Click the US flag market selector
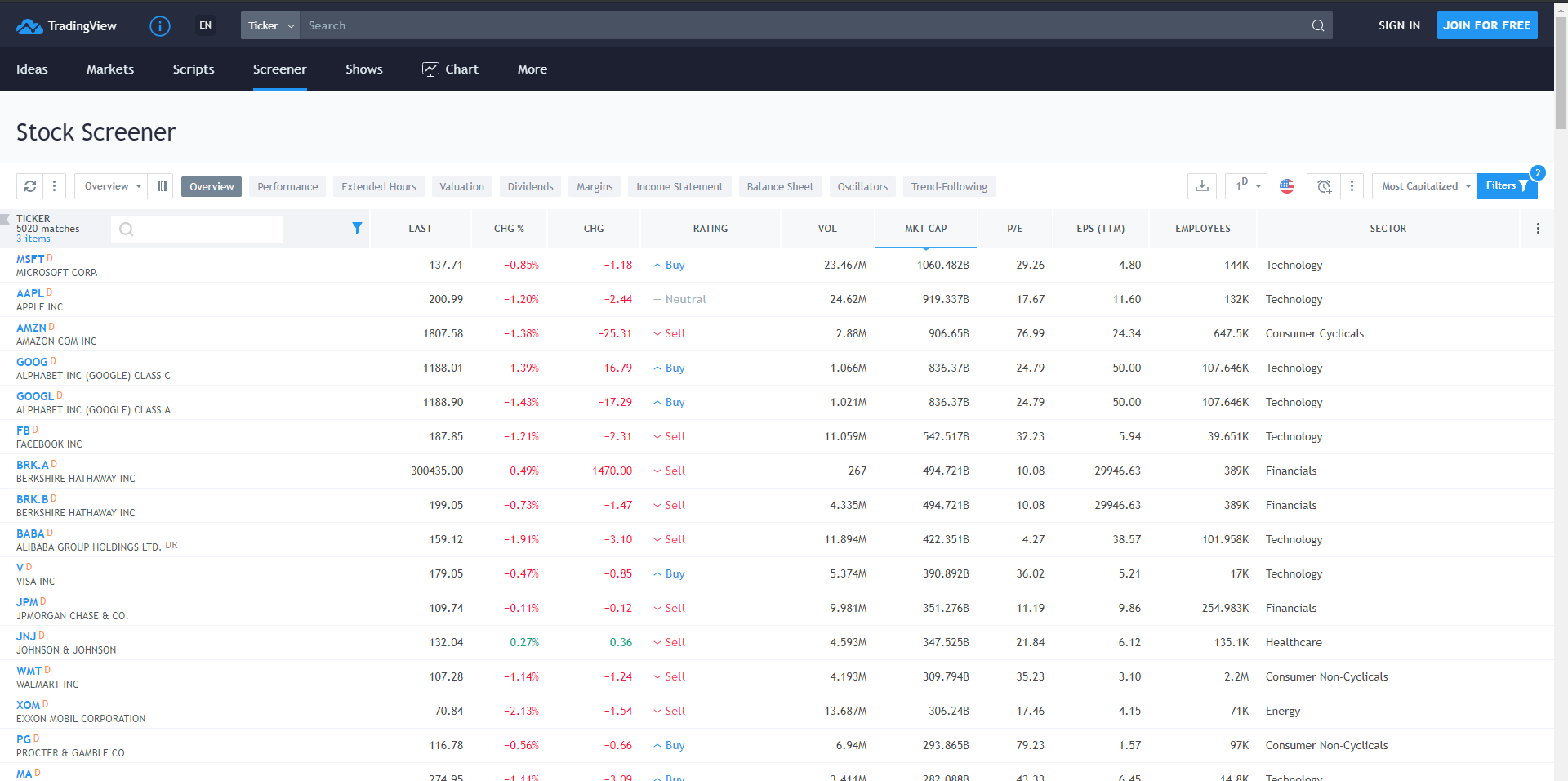This screenshot has height=781, width=1568. [1287, 186]
